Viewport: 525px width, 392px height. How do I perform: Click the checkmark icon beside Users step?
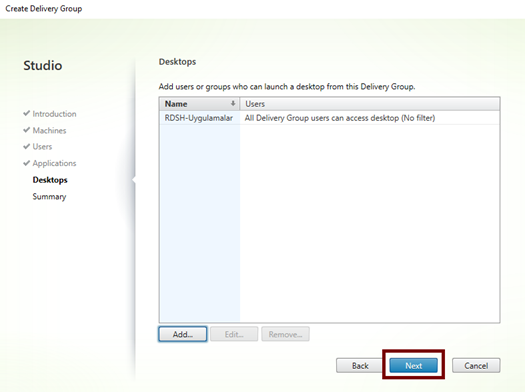(26, 146)
